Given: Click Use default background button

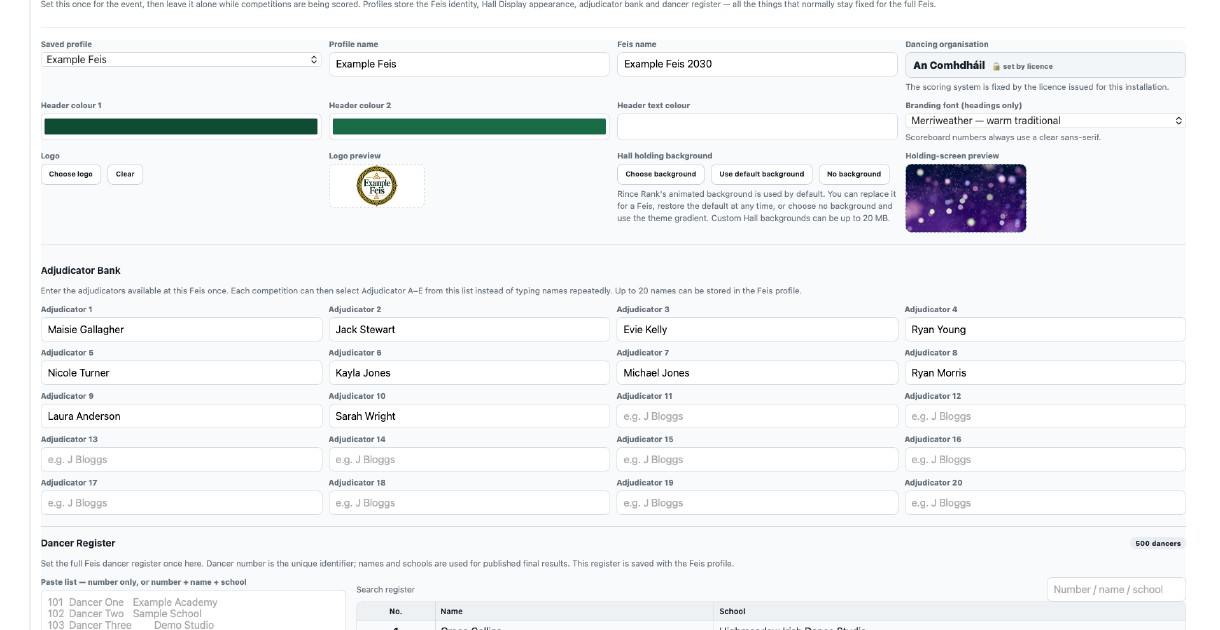Looking at the screenshot, I should click(762, 174).
